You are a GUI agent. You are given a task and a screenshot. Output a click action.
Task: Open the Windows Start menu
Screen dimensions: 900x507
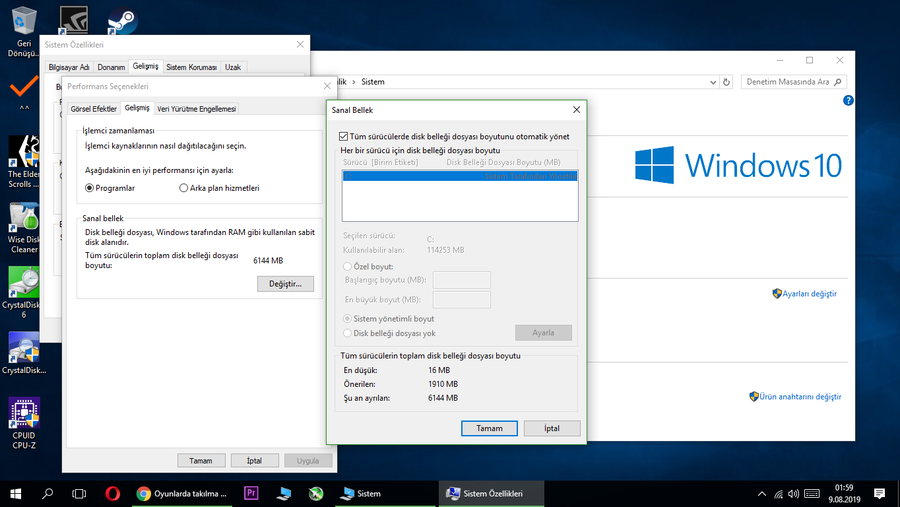click(x=16, y=493)
